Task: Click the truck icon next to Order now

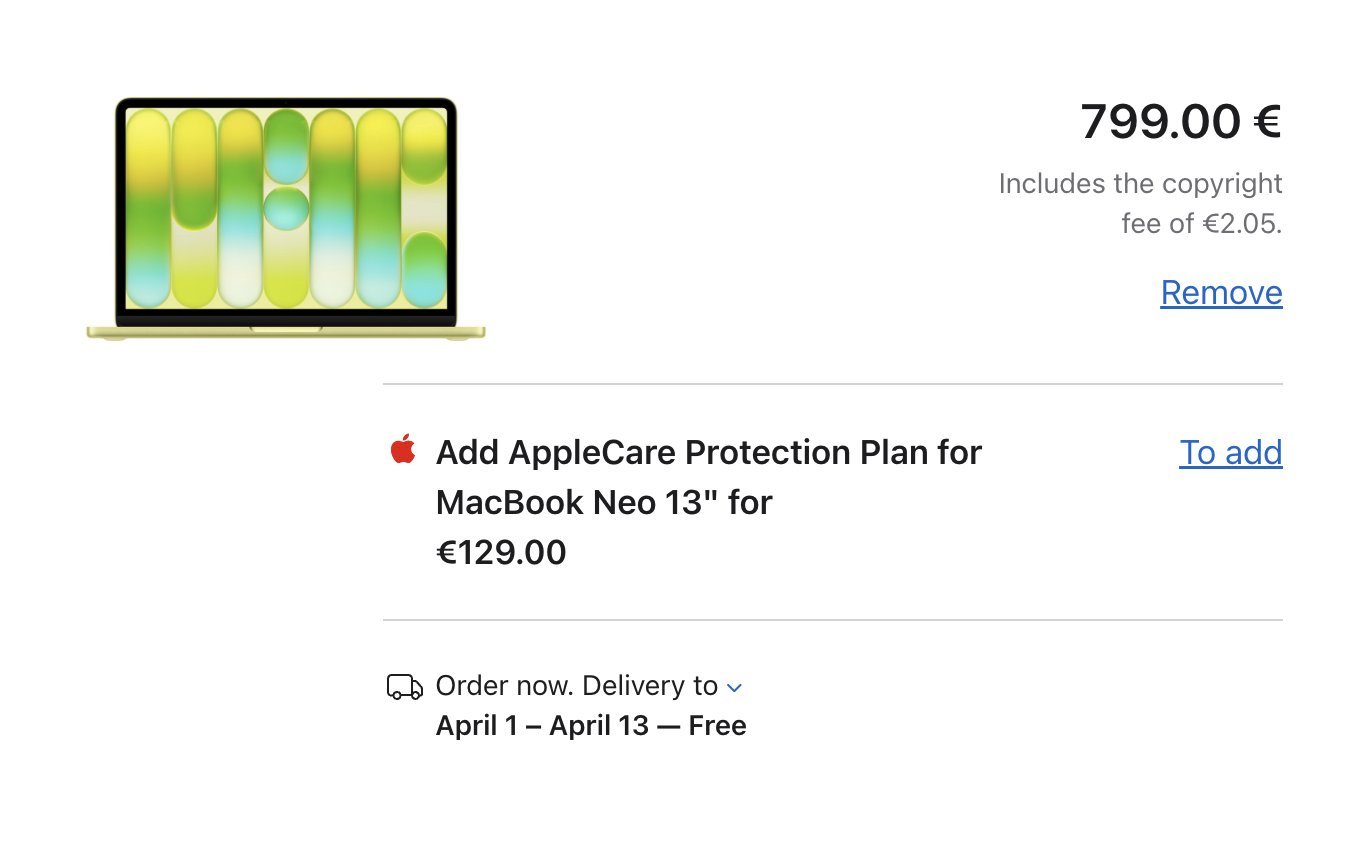Action: coord(403,687)
